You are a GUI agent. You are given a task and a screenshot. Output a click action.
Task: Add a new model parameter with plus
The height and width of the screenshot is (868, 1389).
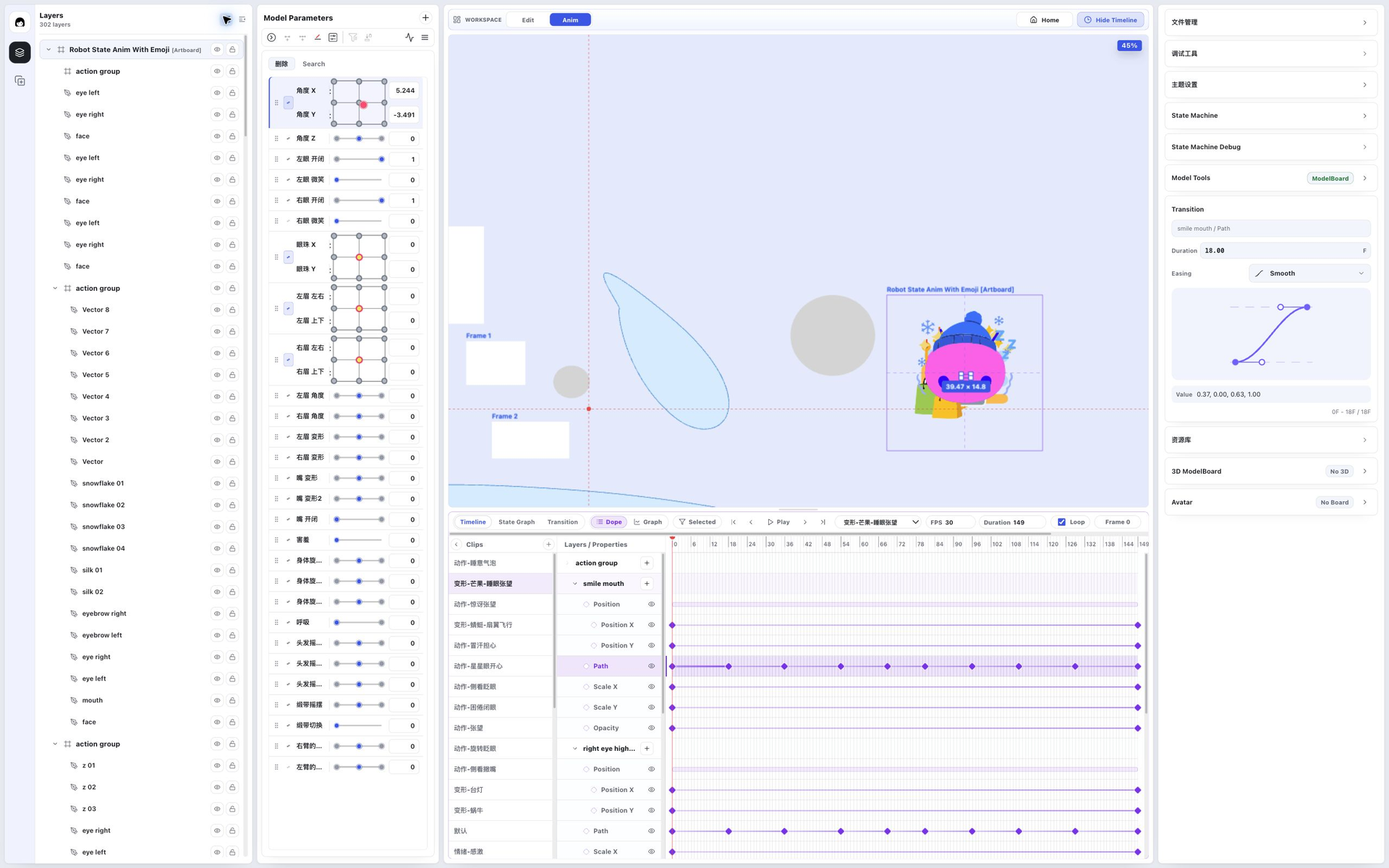tap(425, 18)
